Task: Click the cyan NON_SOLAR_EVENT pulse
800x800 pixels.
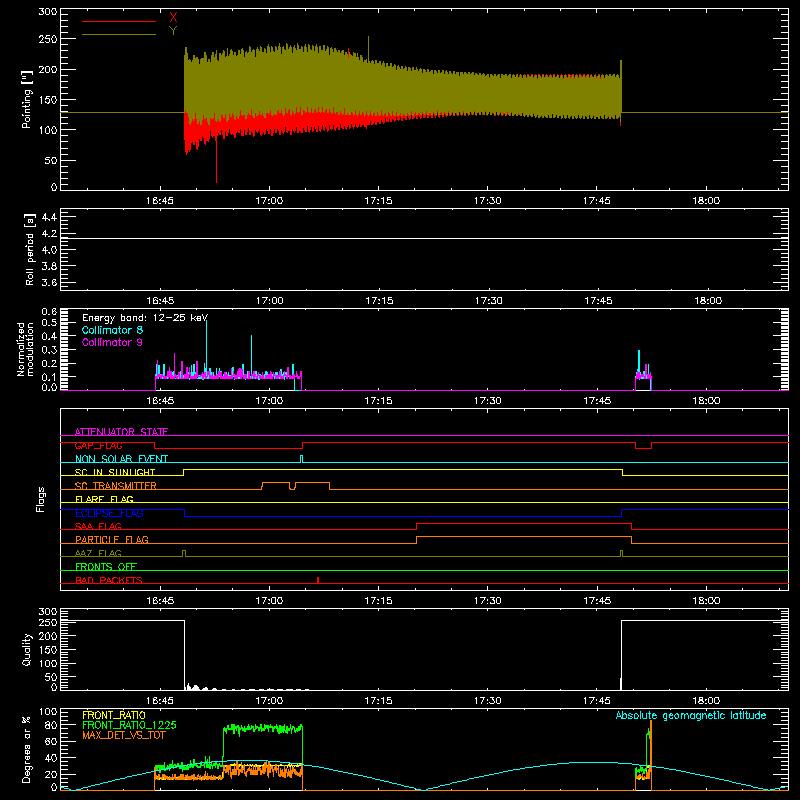Action: pos(302,459)
